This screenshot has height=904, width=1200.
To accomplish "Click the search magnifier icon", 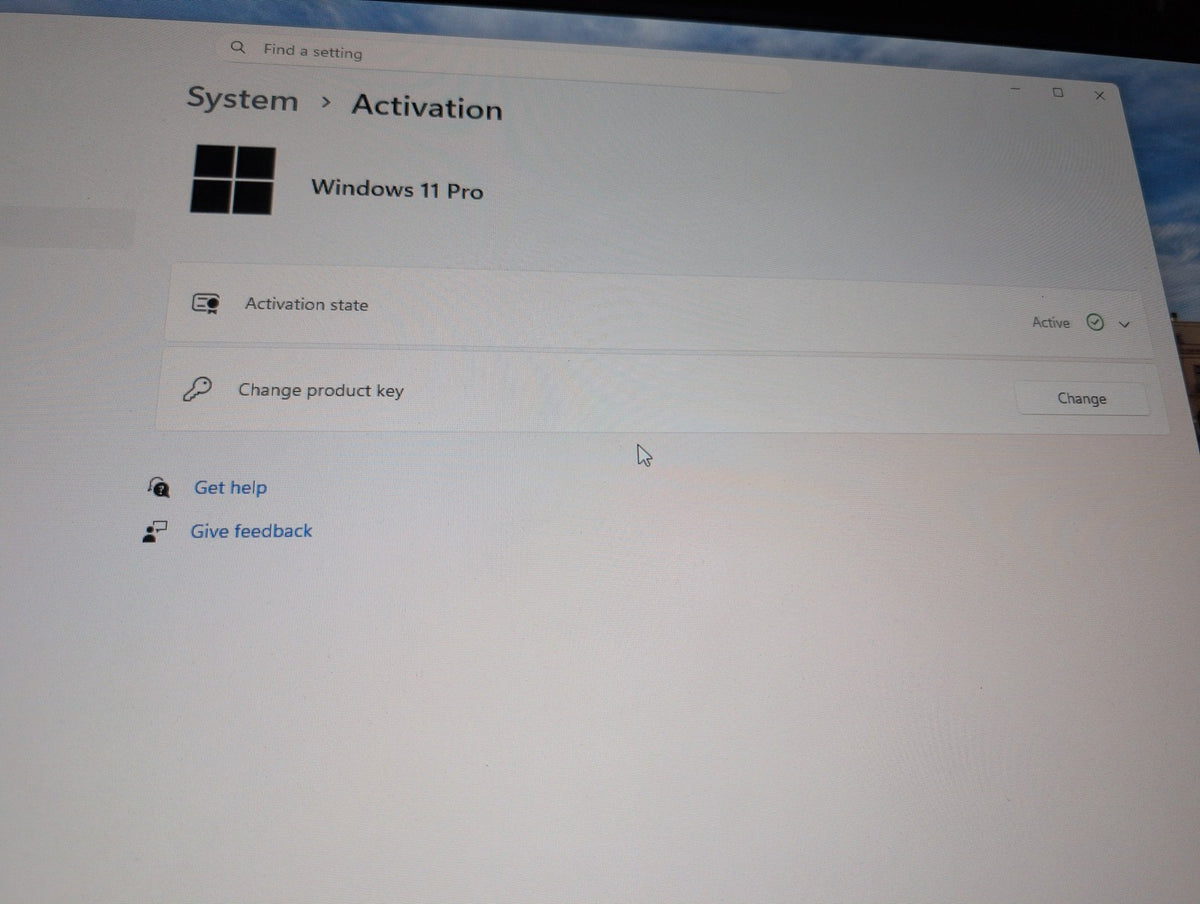I will tap(238, 47).
